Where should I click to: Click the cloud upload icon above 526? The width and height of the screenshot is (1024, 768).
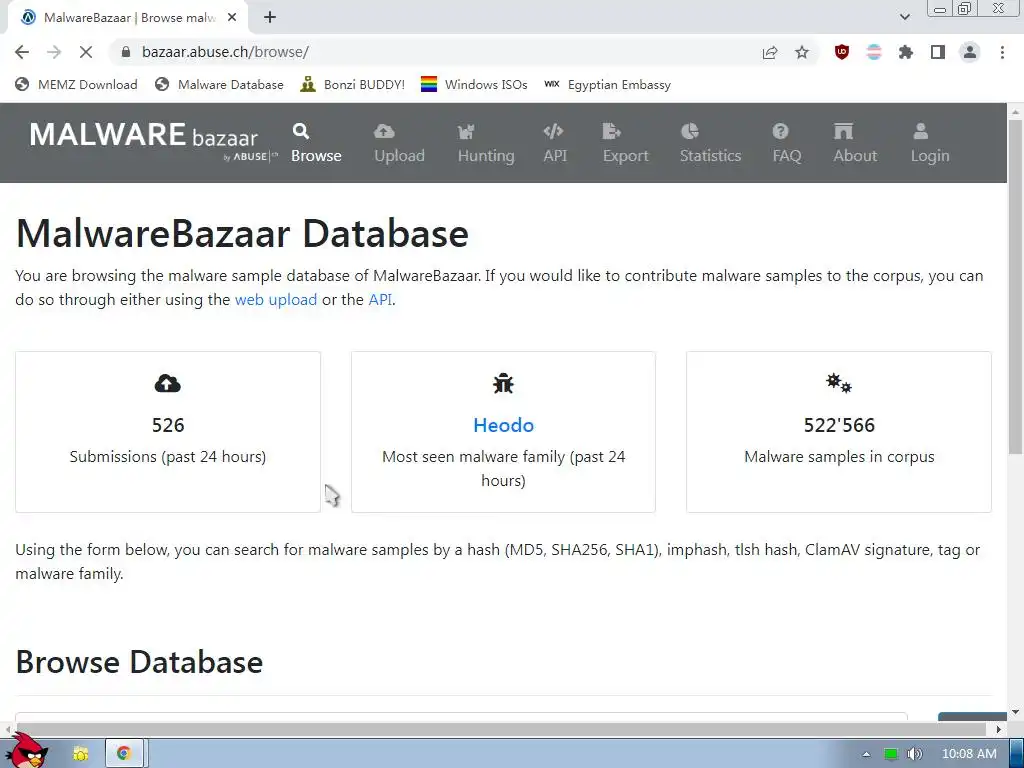168,383
